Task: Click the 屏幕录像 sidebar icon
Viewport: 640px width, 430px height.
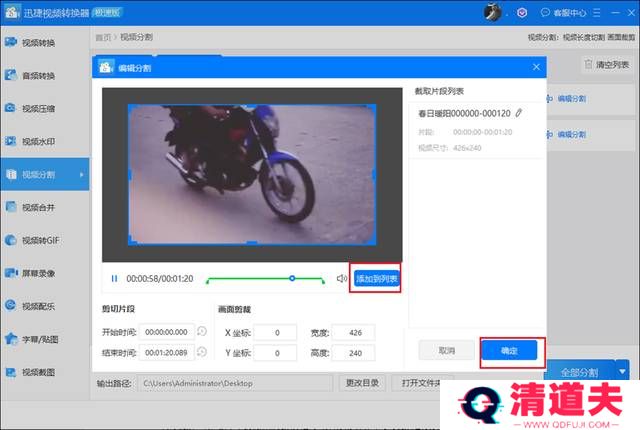Action: (x=11, y=273)
